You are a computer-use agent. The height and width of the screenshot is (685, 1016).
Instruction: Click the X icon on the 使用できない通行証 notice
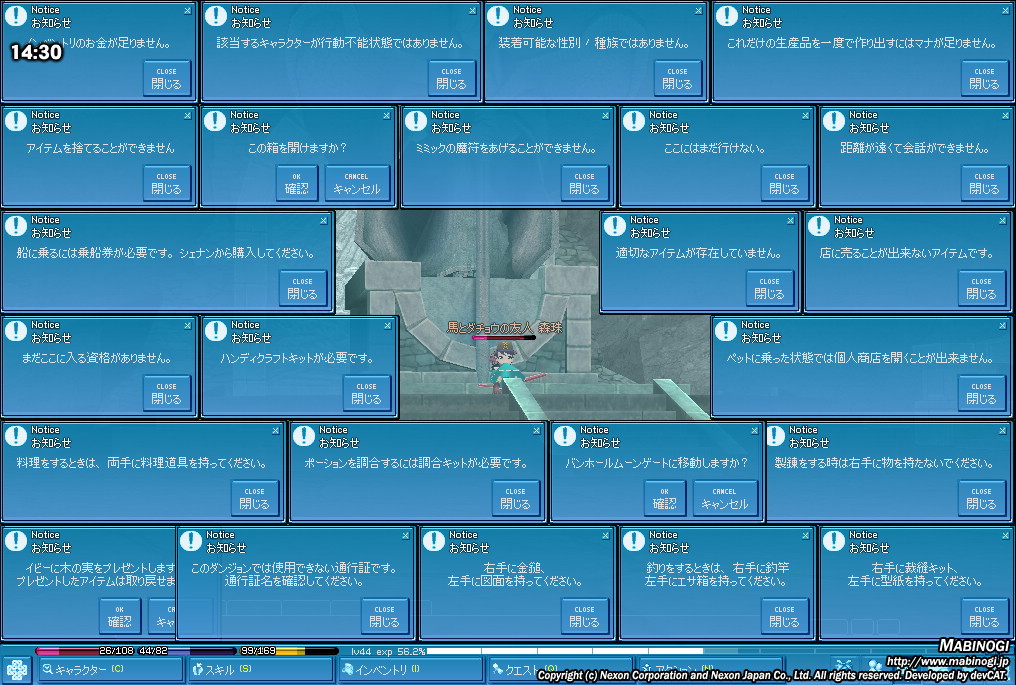click(405, 535)
